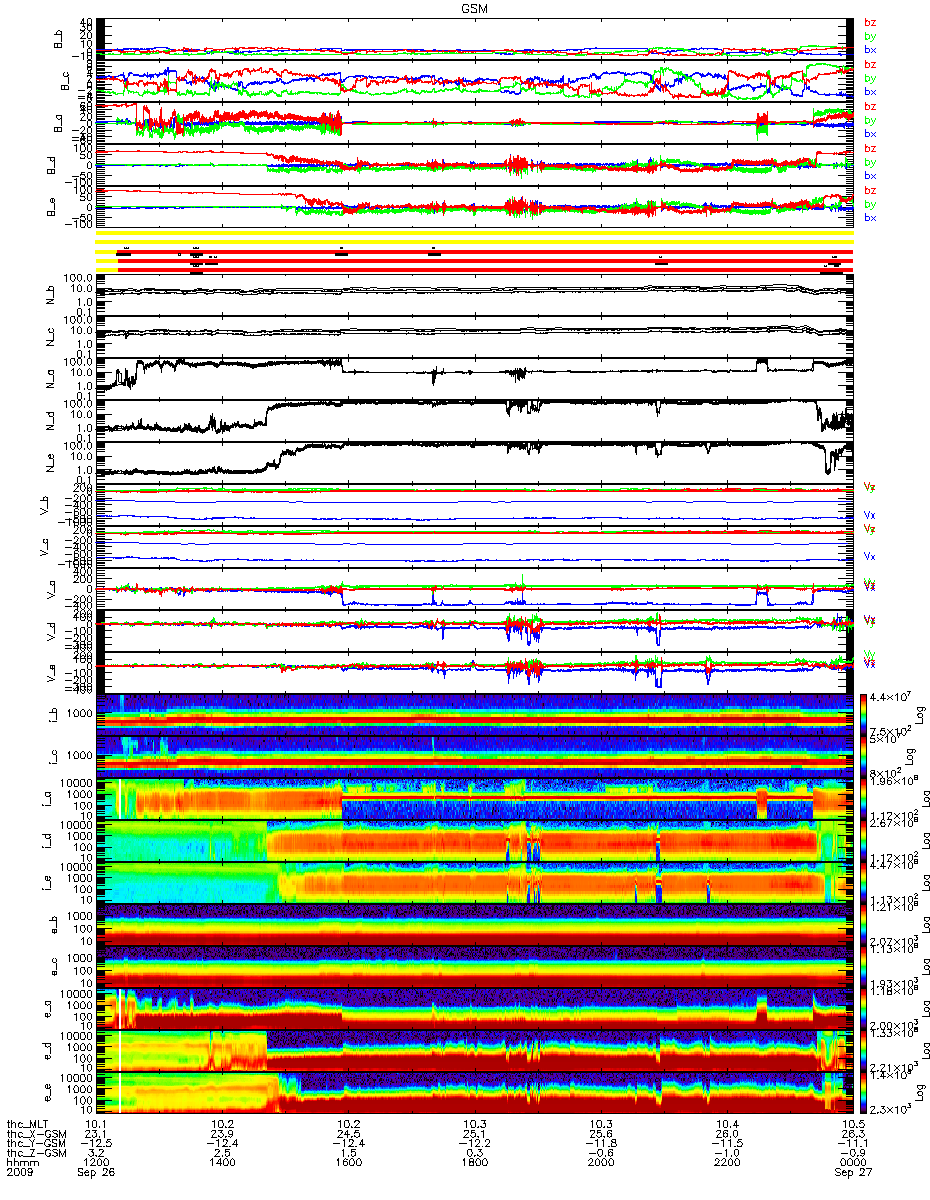Select the MLT value 10.4
930x1200 pixels.
click(726, 1125)
